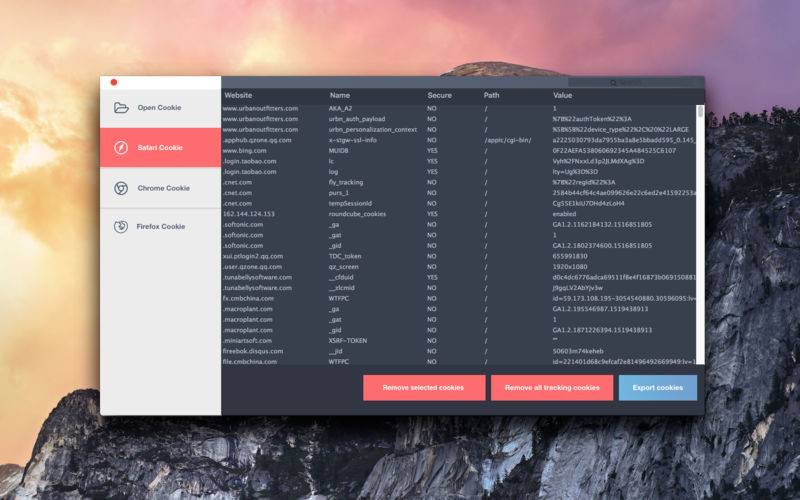This screenshot has height=500, width=800.
Task: Select the _gat cookie of .macroplant.com
Action: [335, 320]
